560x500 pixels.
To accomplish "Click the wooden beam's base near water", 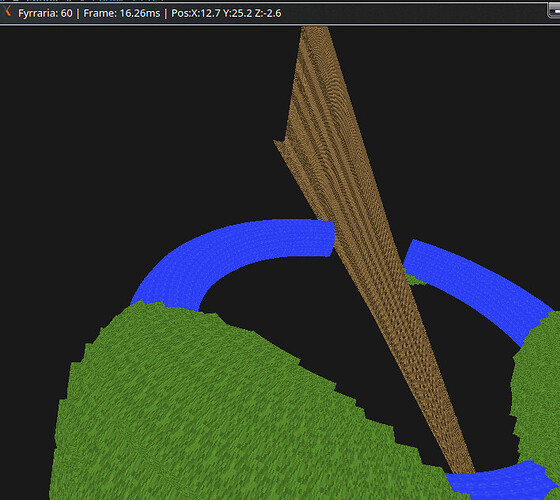I will point(462,464).
